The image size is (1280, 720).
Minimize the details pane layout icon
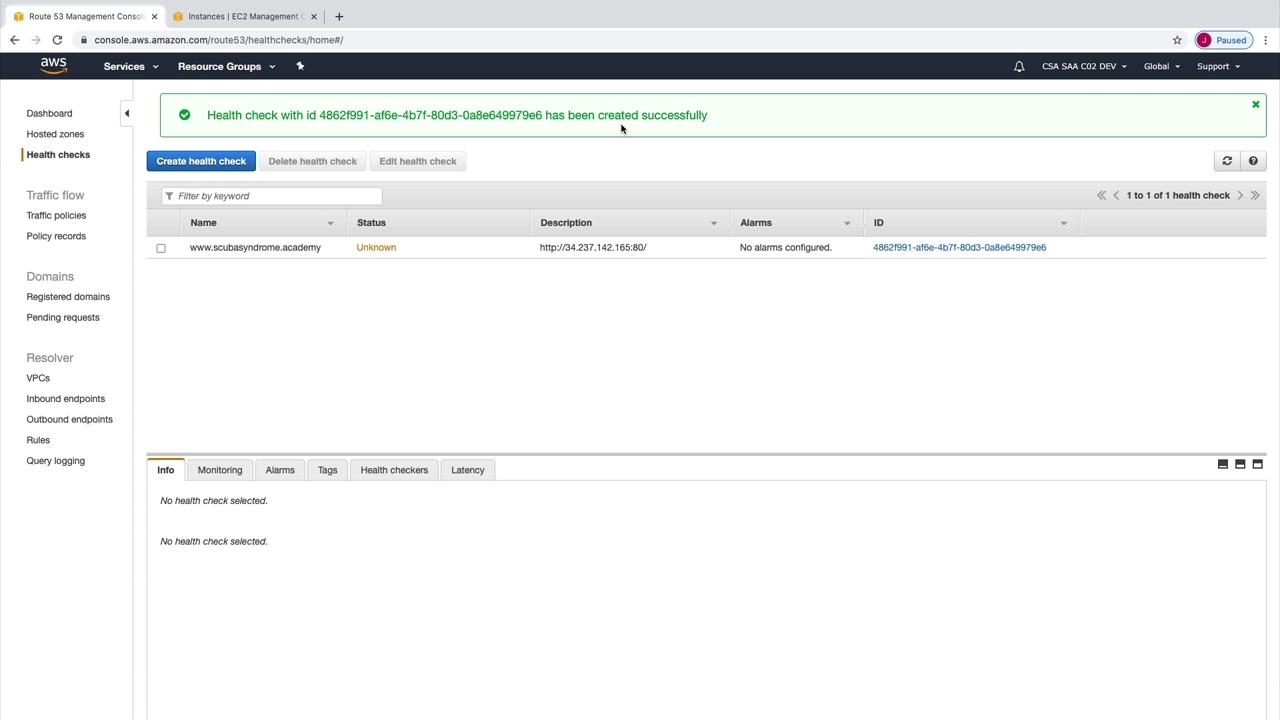1223,464
